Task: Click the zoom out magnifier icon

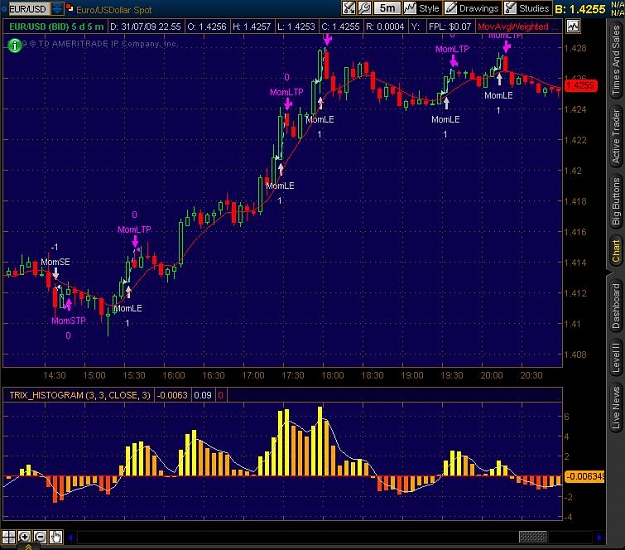Action: 40,537
